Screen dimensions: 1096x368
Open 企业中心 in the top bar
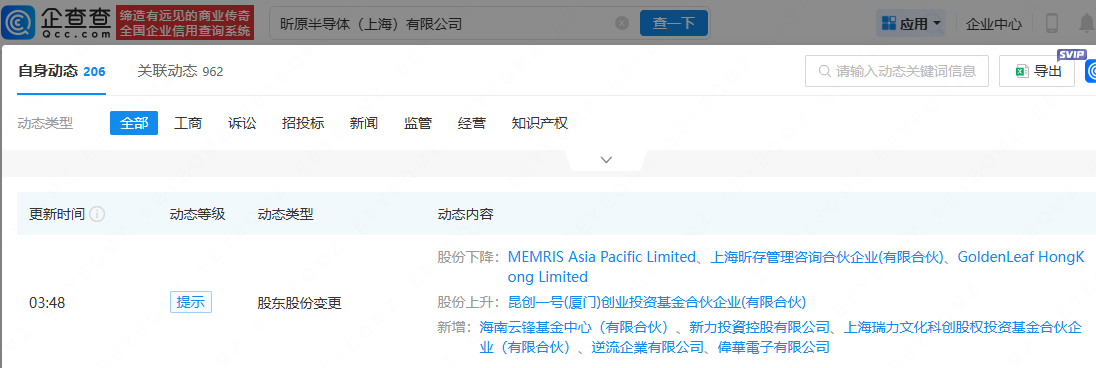[x=993, y=24]
